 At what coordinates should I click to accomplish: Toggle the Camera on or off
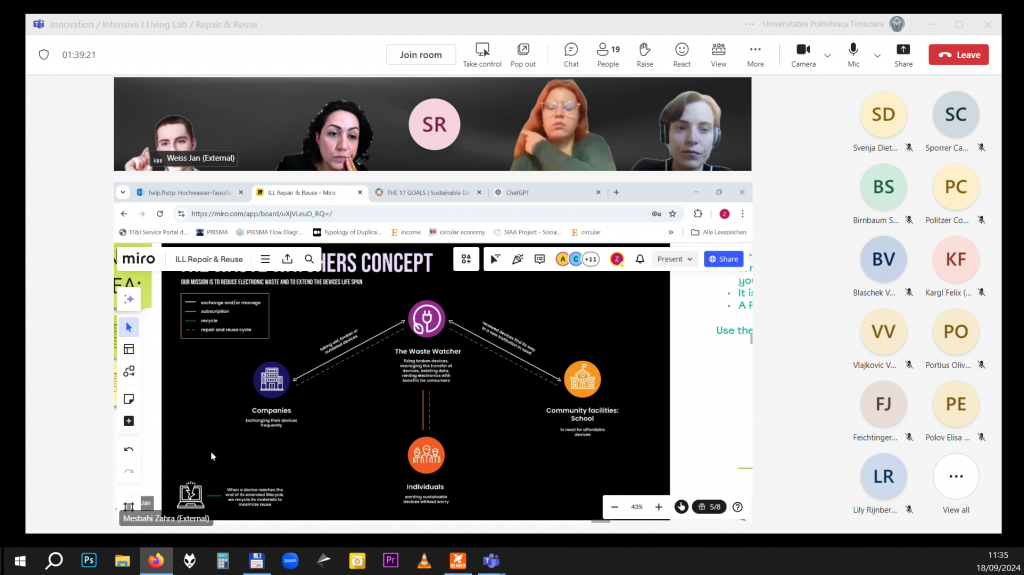(803, 55)
